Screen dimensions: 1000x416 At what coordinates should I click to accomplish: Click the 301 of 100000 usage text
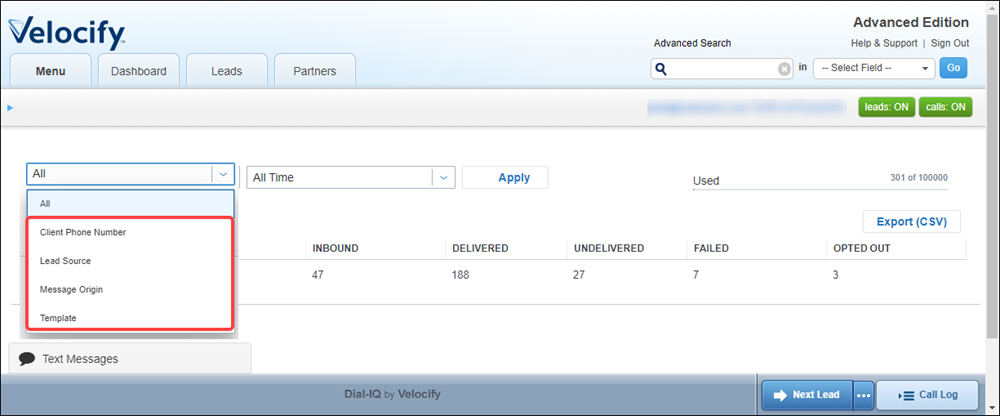pyautogui.click(x=919, y=177)
